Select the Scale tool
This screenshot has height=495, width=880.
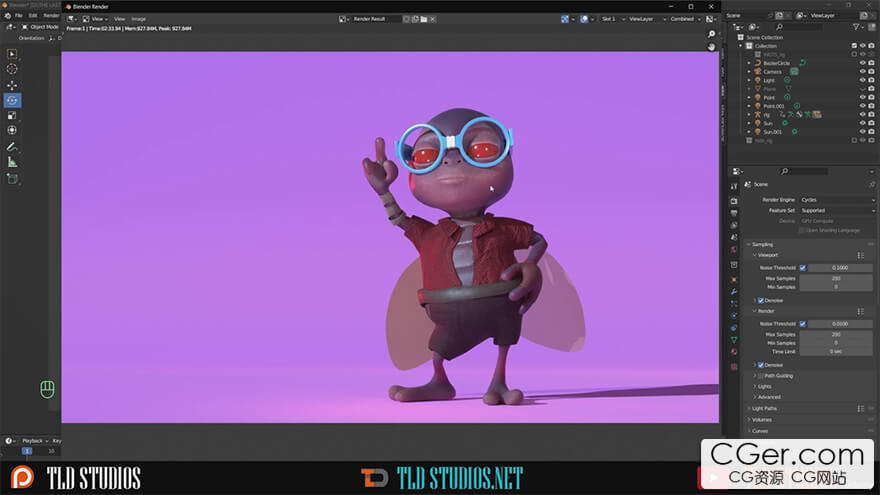coord(12,116)
